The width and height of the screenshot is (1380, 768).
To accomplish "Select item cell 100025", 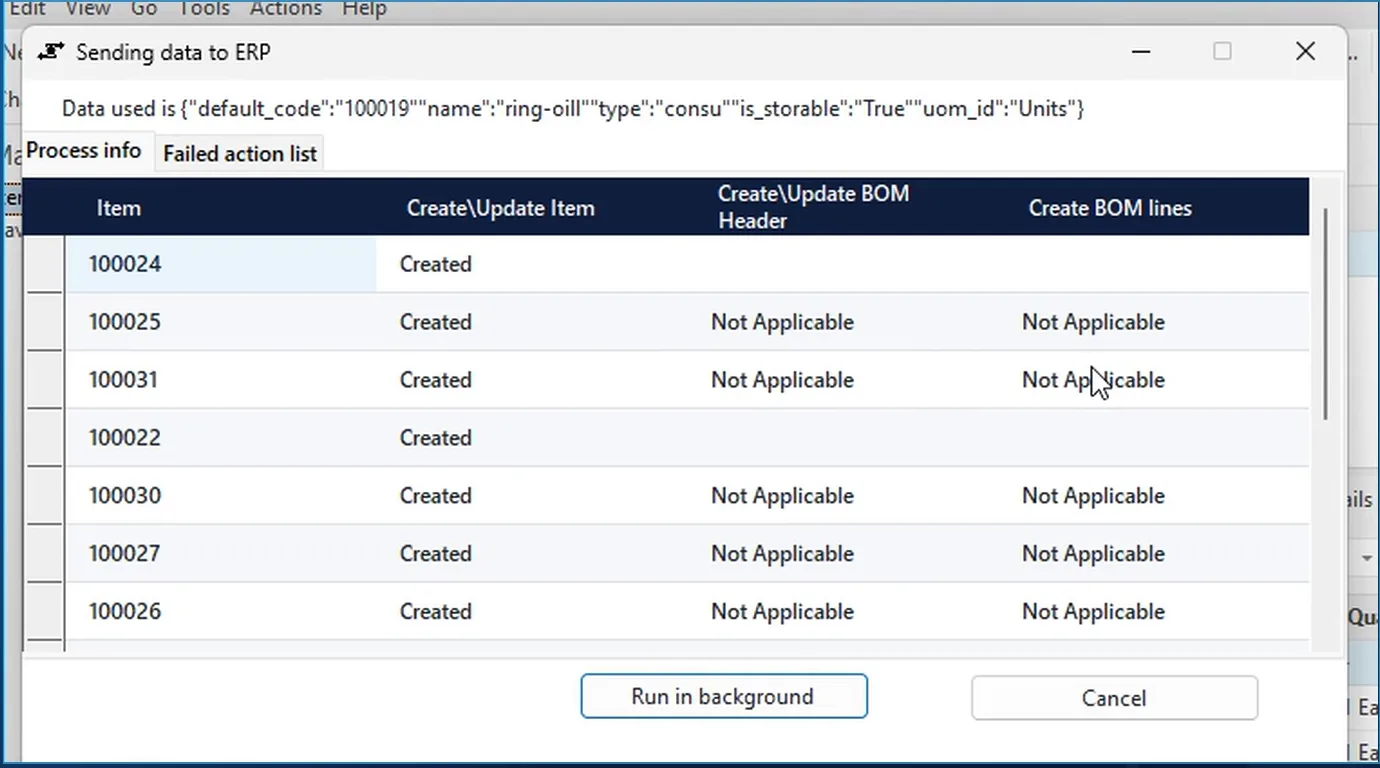I will (x=221, y=322).
